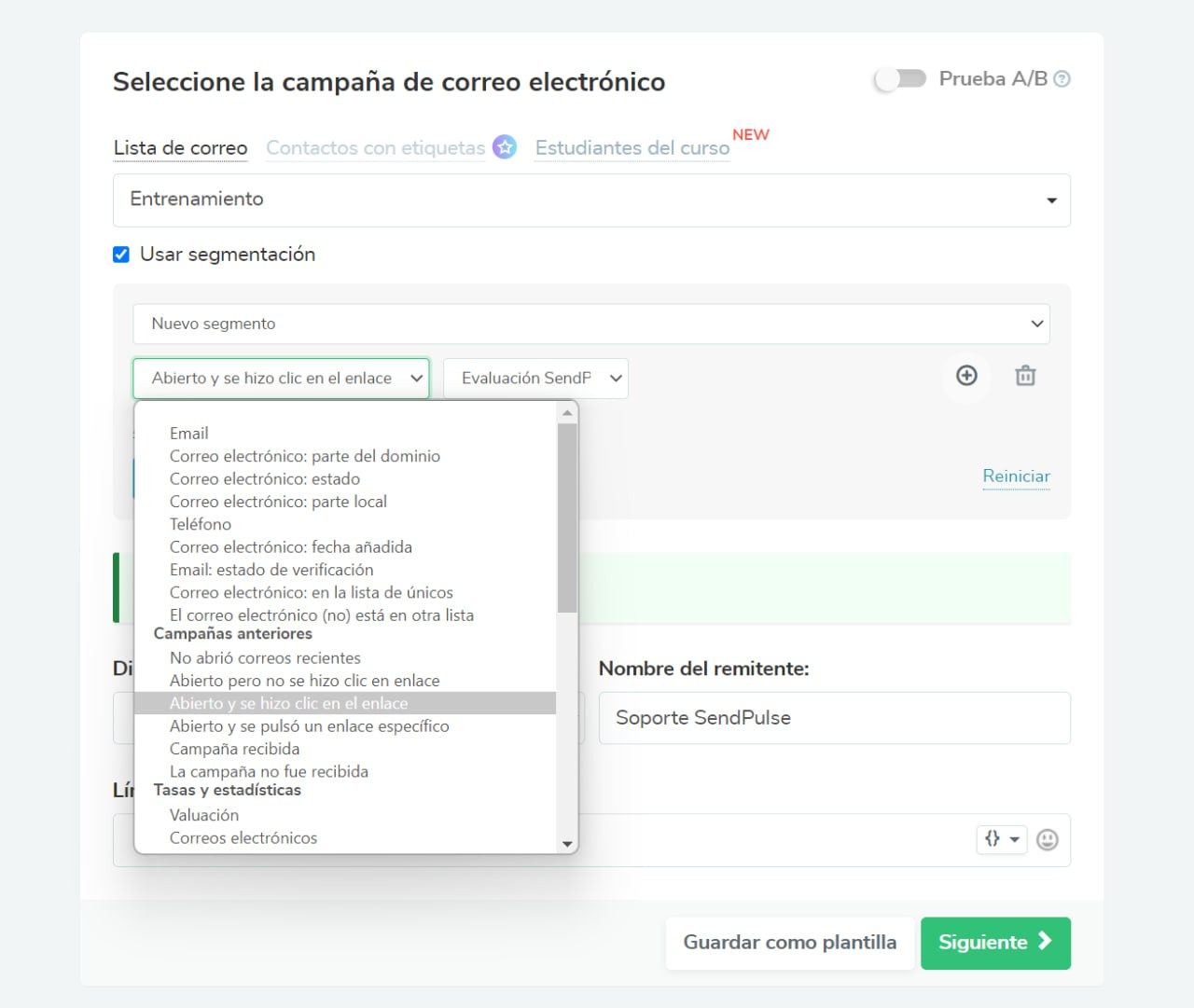Open the curly braces variables dropdown
This screenshot has width=1194, height=1008.
[x=1002, y=839]
